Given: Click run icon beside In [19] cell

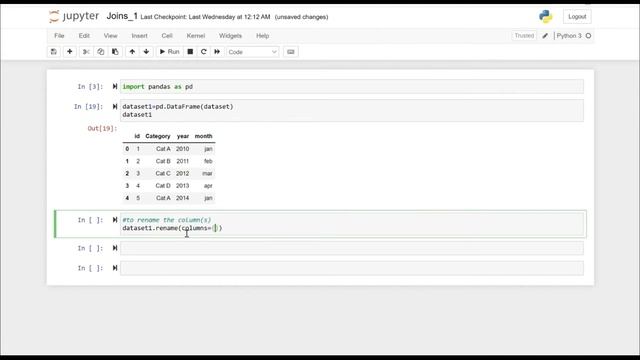Looking at the screenshot, I should pos(115,107).
